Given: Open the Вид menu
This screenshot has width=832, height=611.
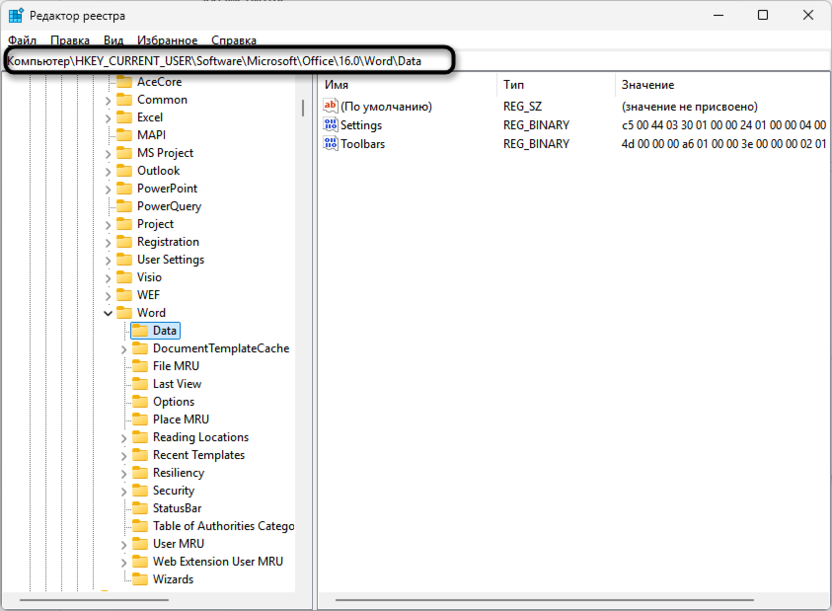Looking at the screenshot, I should [114, 40].
